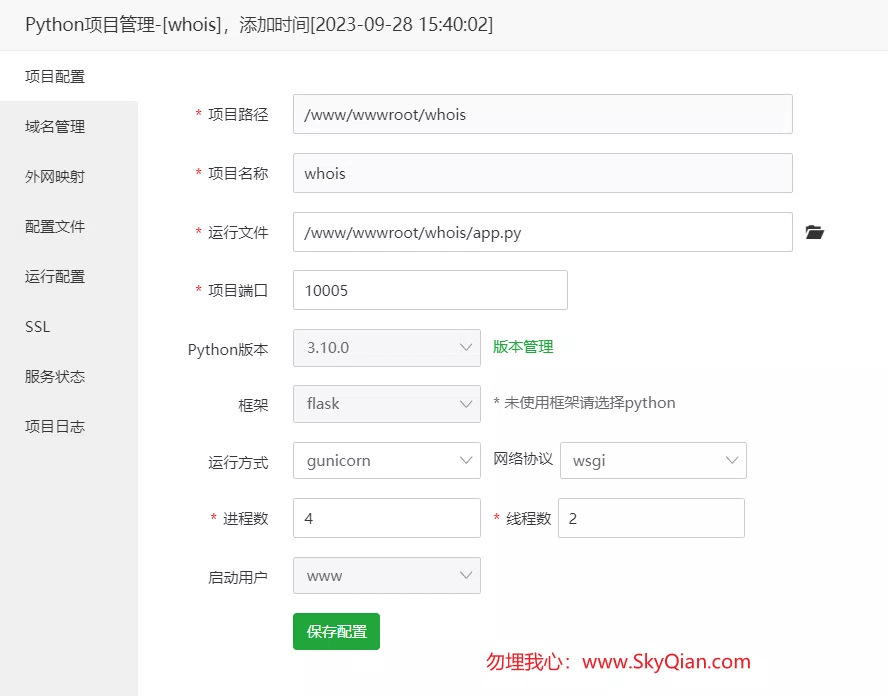Open the 运行配置 section
This screenshot has height=696, width=888.
pyautogui.click(x=55, y=276)
